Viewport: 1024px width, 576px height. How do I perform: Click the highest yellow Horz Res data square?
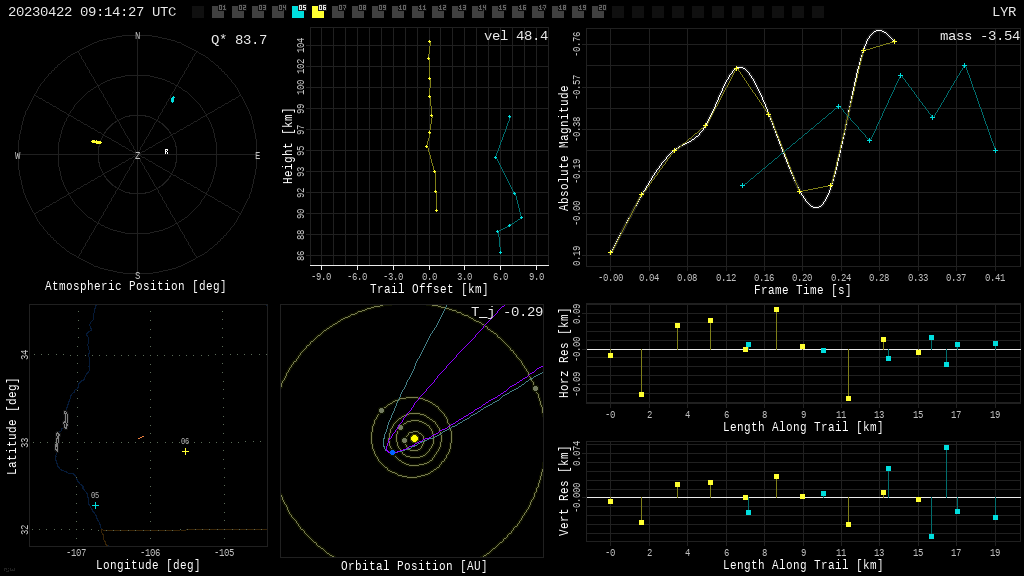pyautogui.click(x=776, y=310)
